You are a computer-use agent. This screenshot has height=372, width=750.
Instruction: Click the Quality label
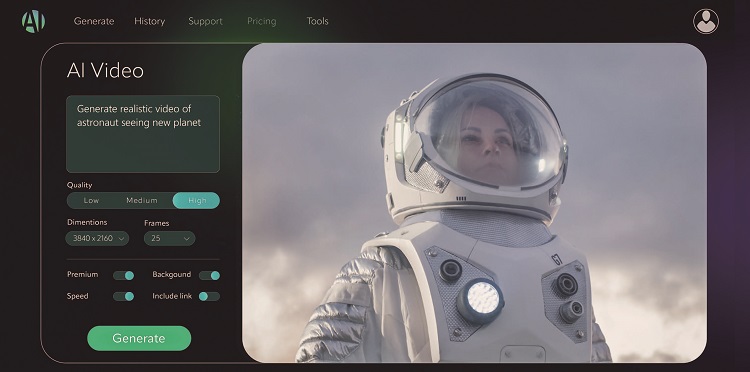(79, 185)
